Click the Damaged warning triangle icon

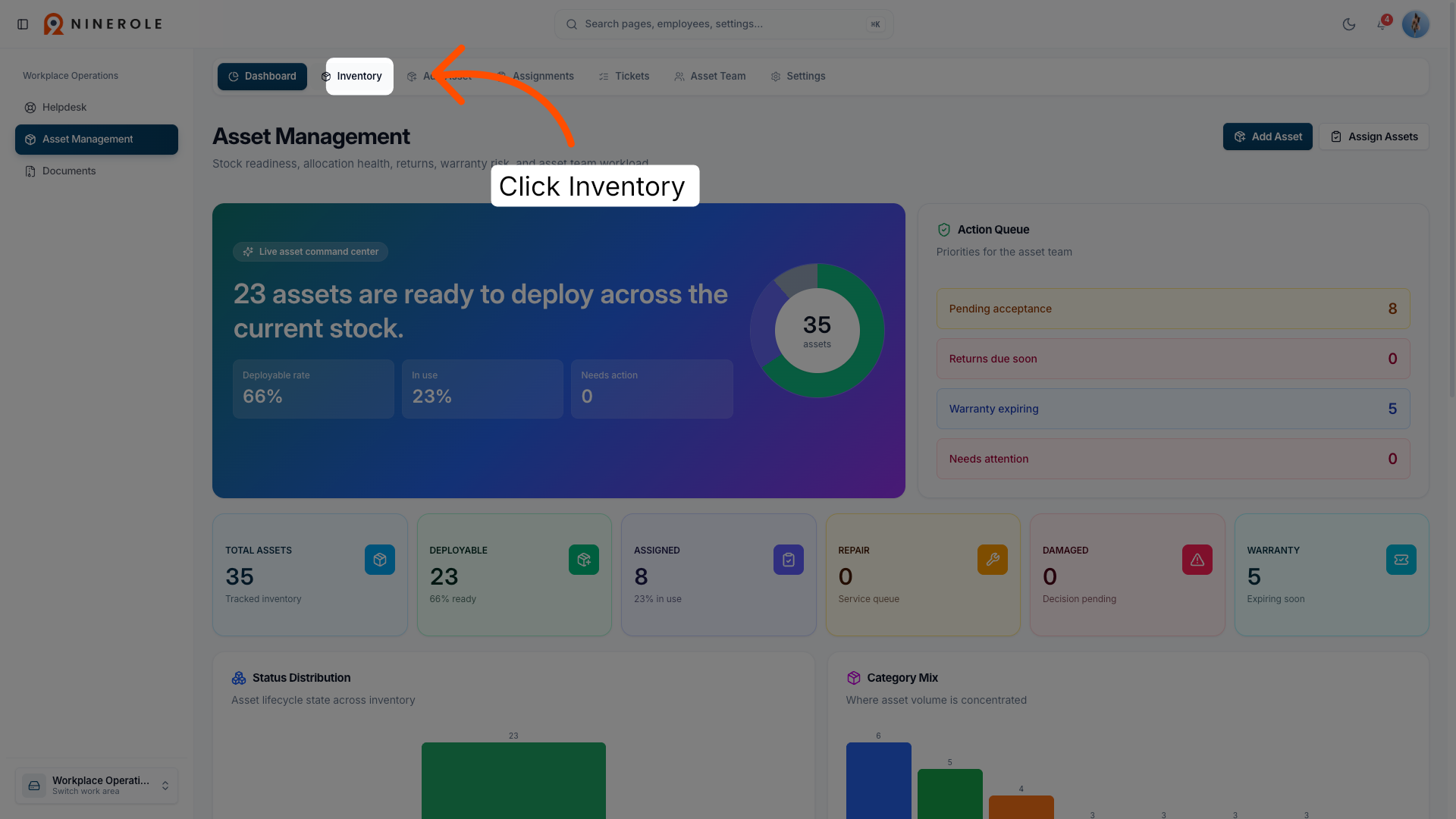(1197, 560)
